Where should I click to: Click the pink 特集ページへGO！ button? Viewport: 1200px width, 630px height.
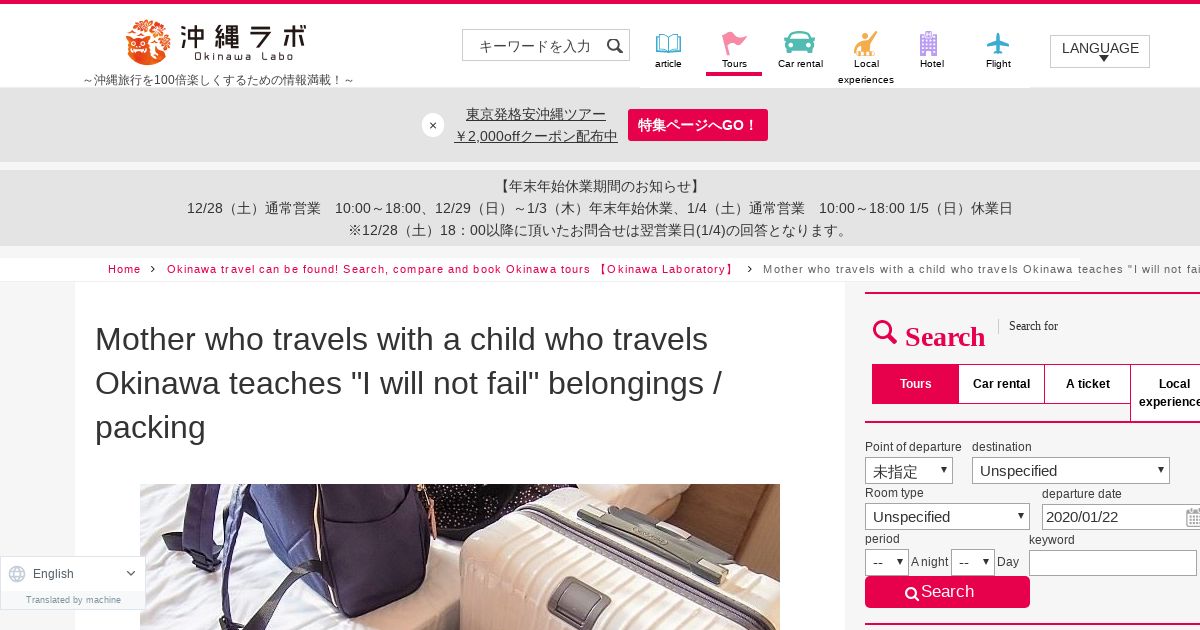(x=698, y=125)
